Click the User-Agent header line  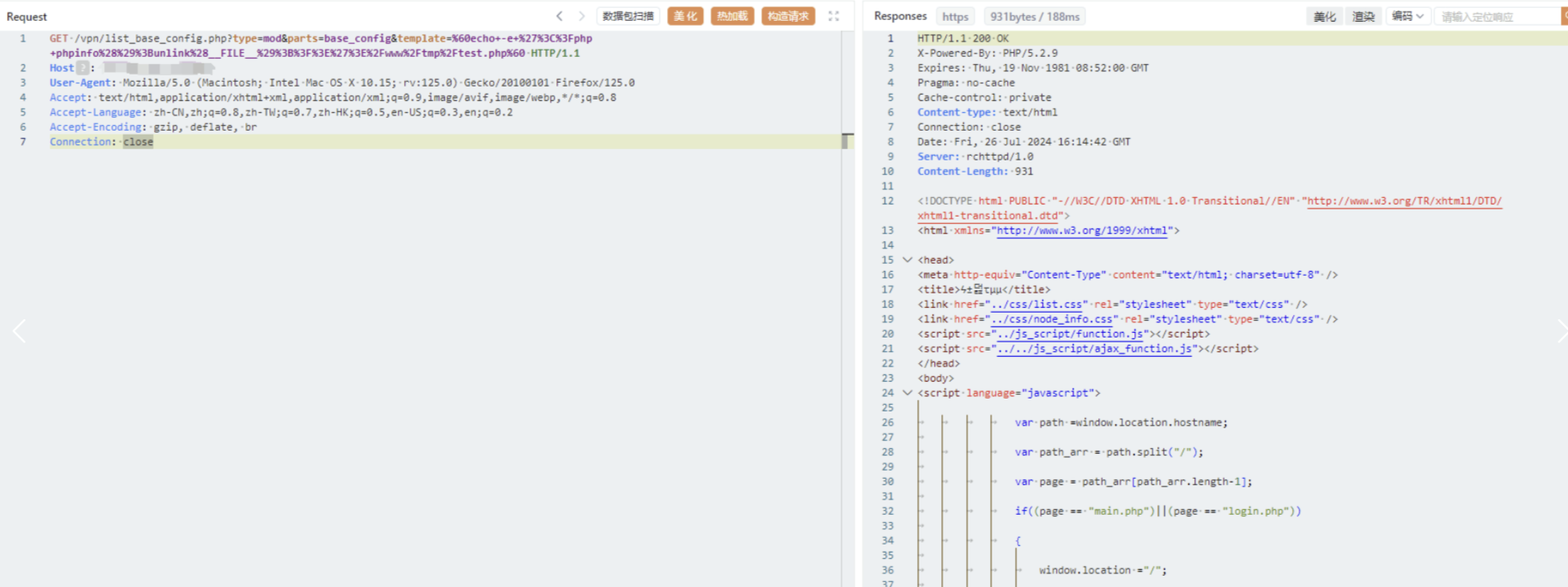[342, 83]
